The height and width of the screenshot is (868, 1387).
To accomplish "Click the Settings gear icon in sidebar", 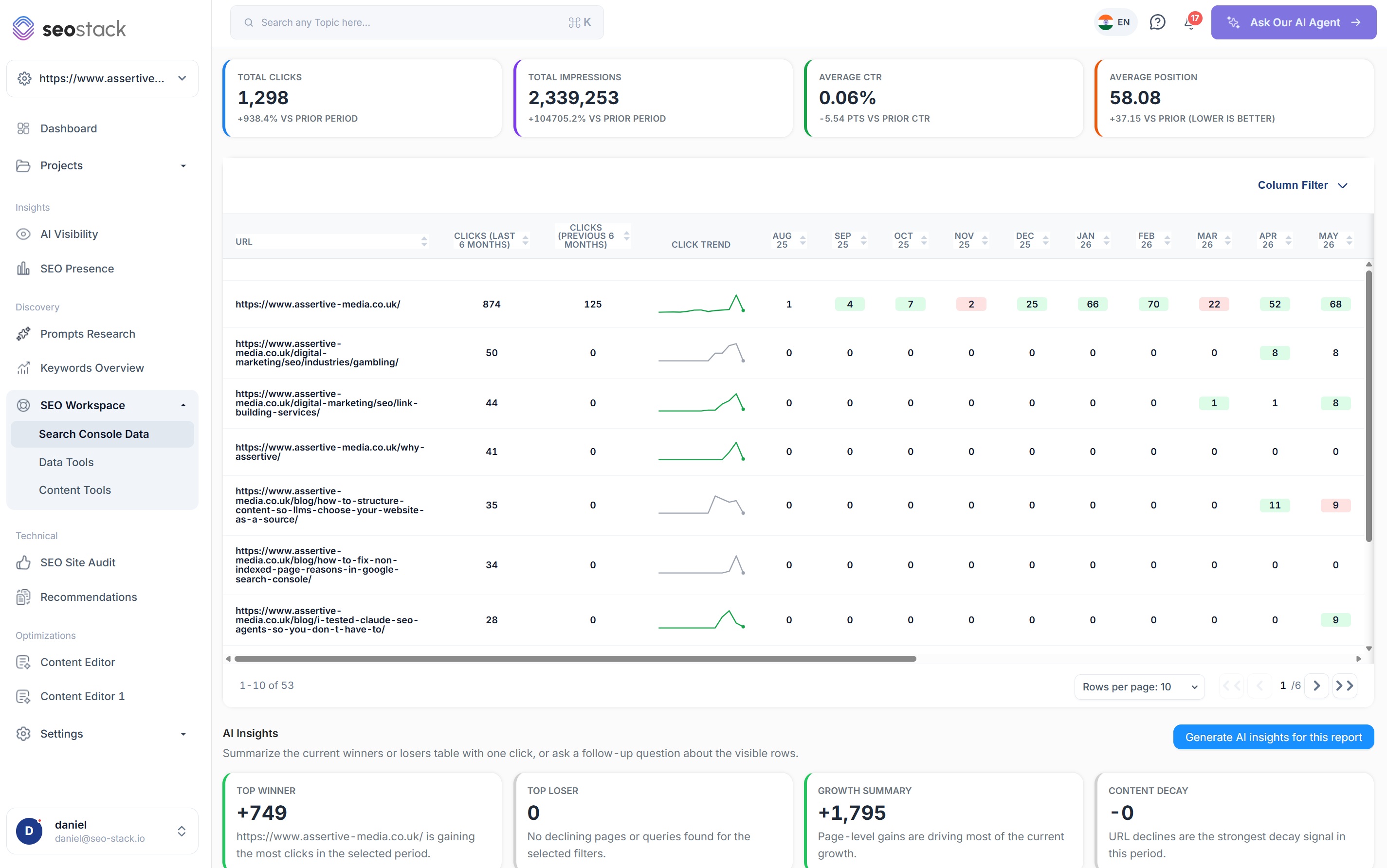I will tap(23, 734).
